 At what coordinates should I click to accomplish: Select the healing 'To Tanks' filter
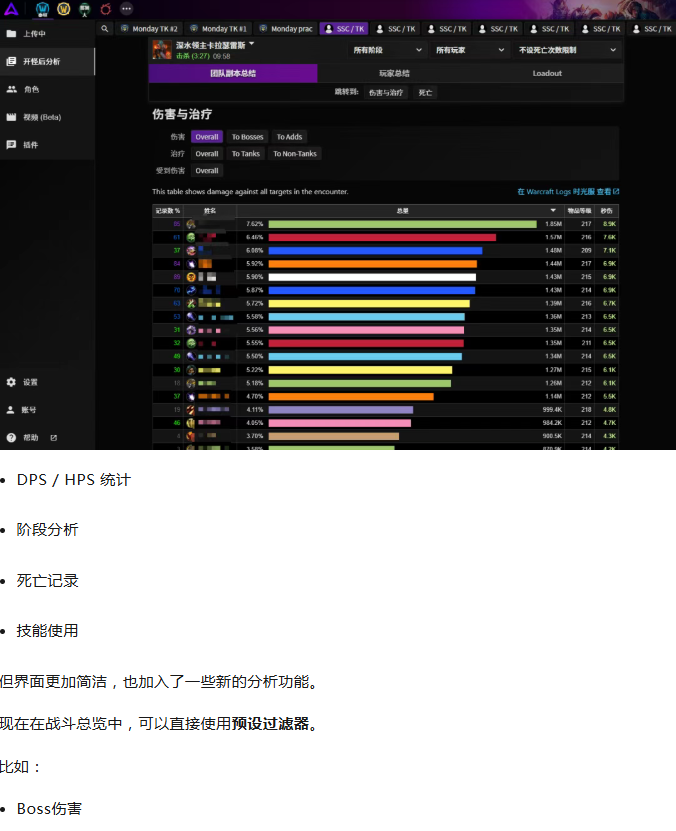pyautogui.click(x=245, y=154)
